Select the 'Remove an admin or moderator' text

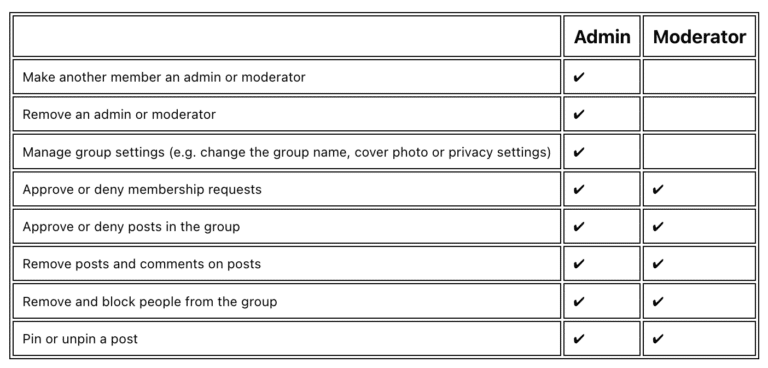[119, 115]
